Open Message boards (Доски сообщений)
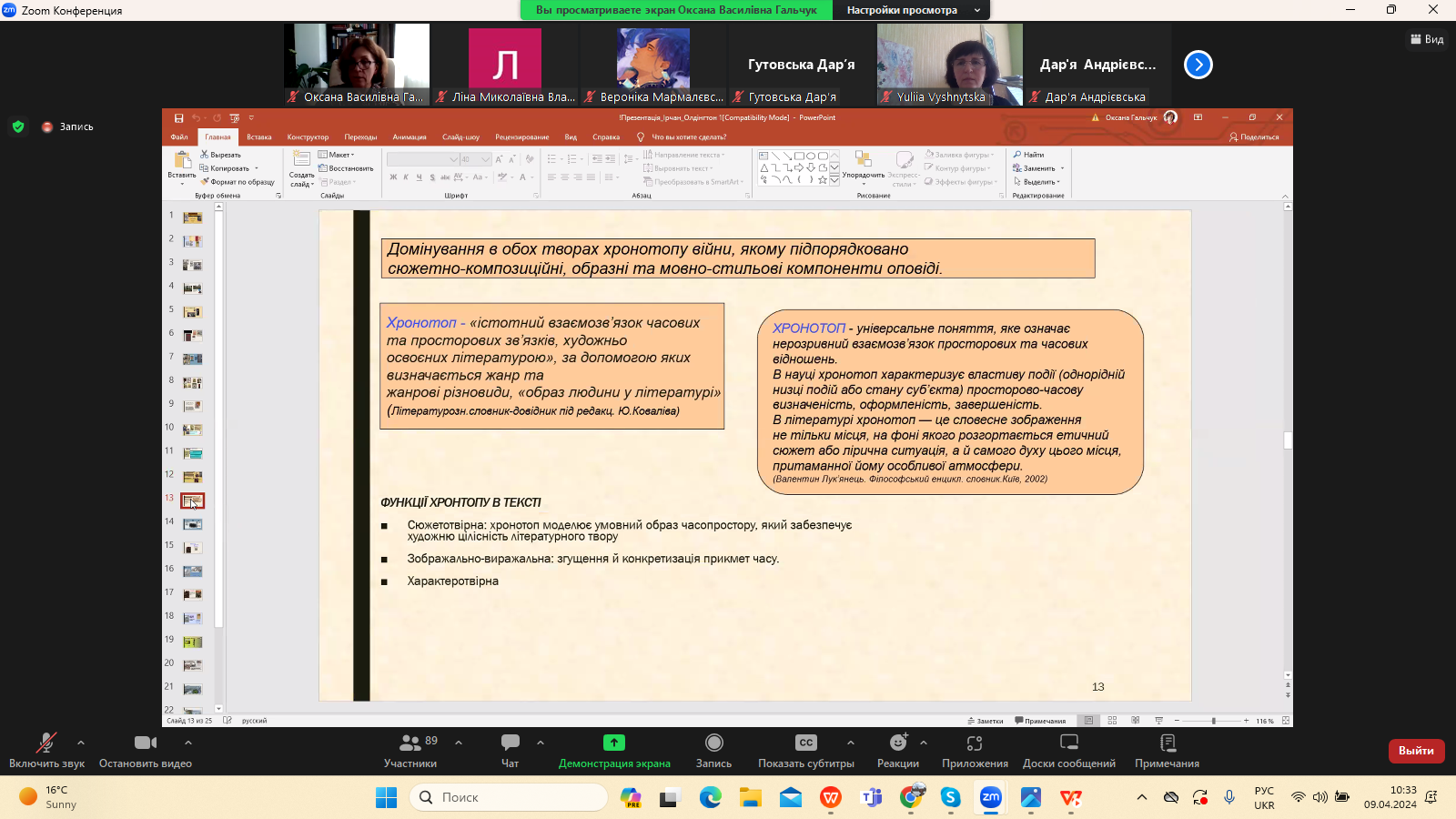The image size is (1456, 819). (x=1068, y=750)
